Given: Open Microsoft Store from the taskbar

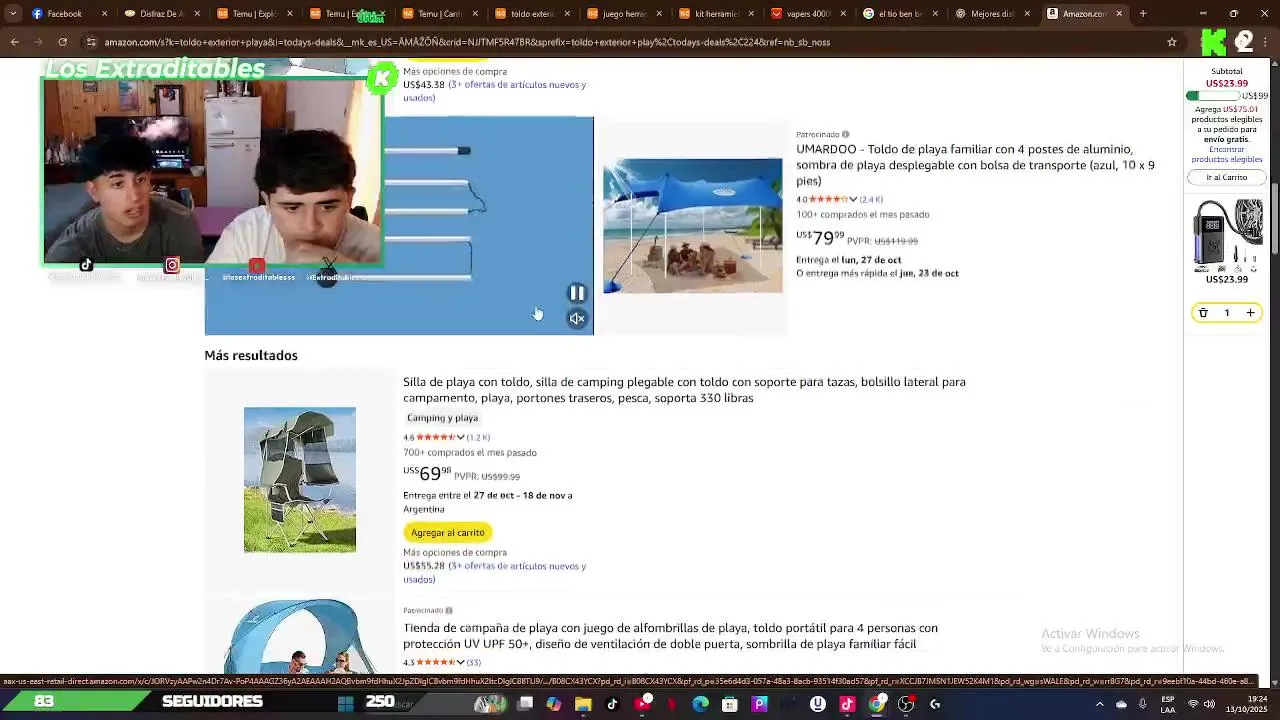Looking at the screenshot, I should pos(730,704).
